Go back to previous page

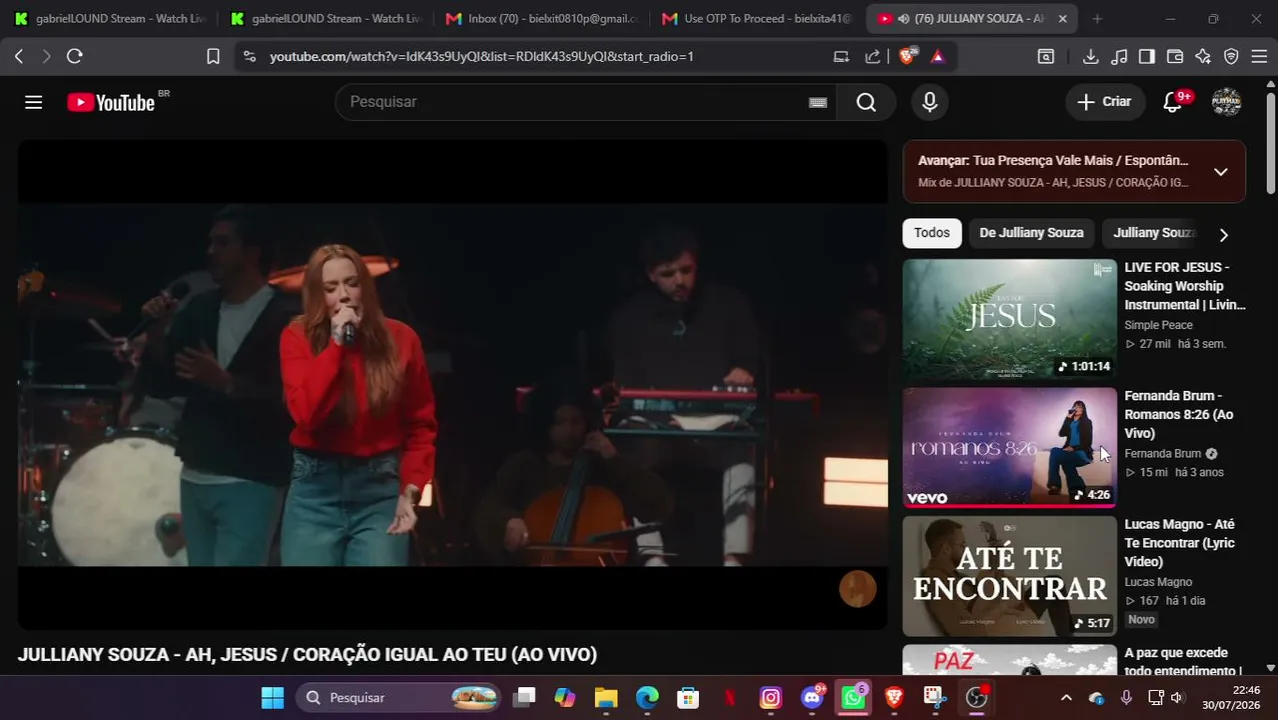click(x=18, y=56)
